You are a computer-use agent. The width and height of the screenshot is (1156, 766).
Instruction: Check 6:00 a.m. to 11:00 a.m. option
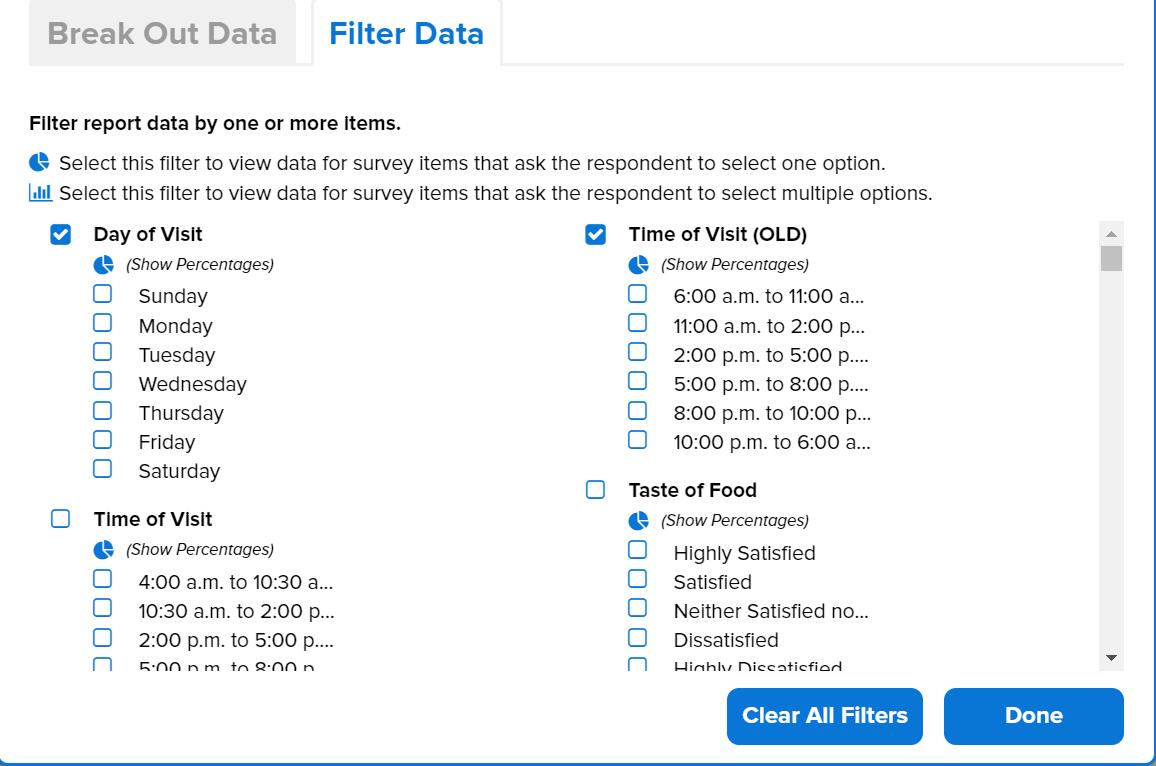coord(638,294)
